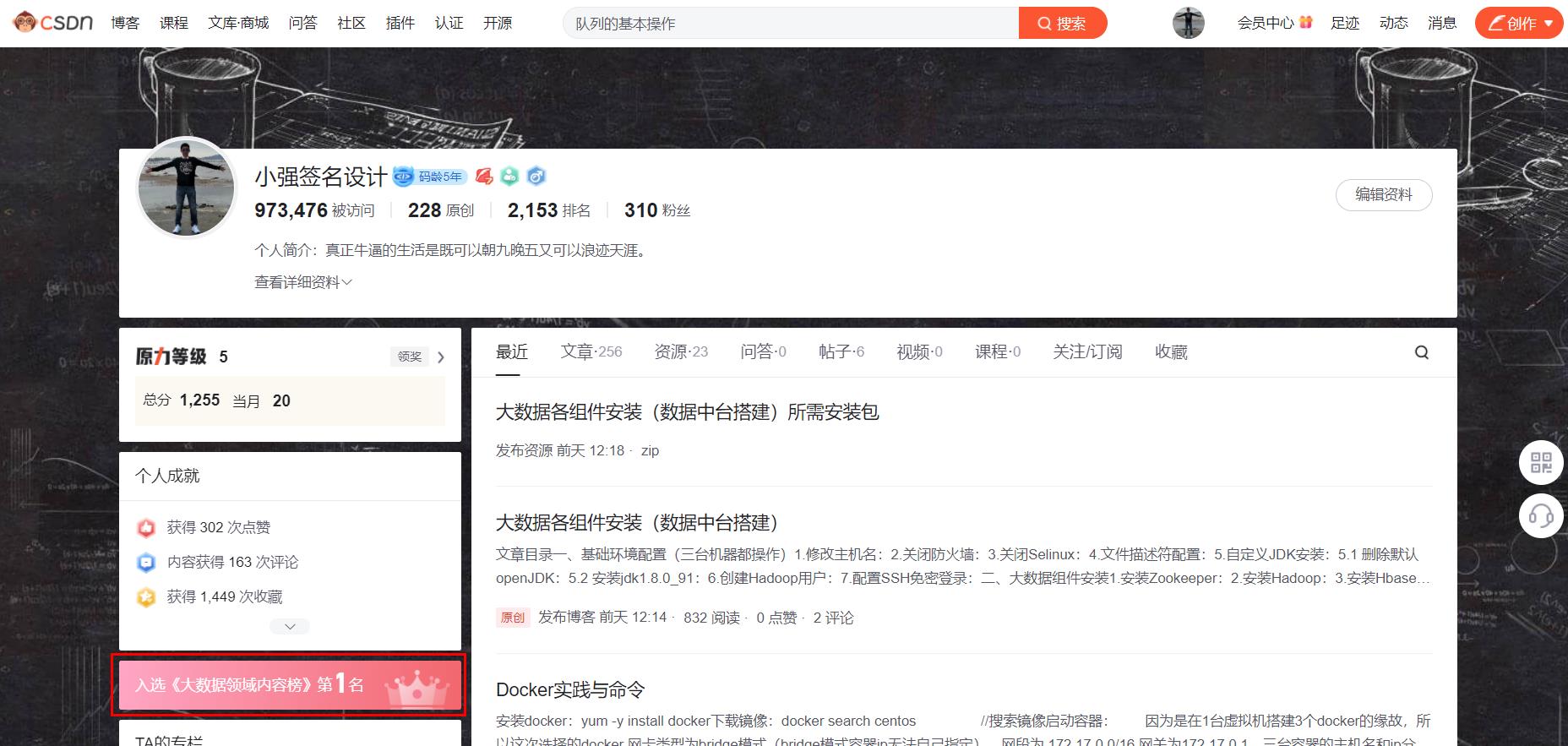Click the 原创 tag on the blog post
Image resolution: width=1568 pixels, height=746 pixels.
tap(513, 618)
